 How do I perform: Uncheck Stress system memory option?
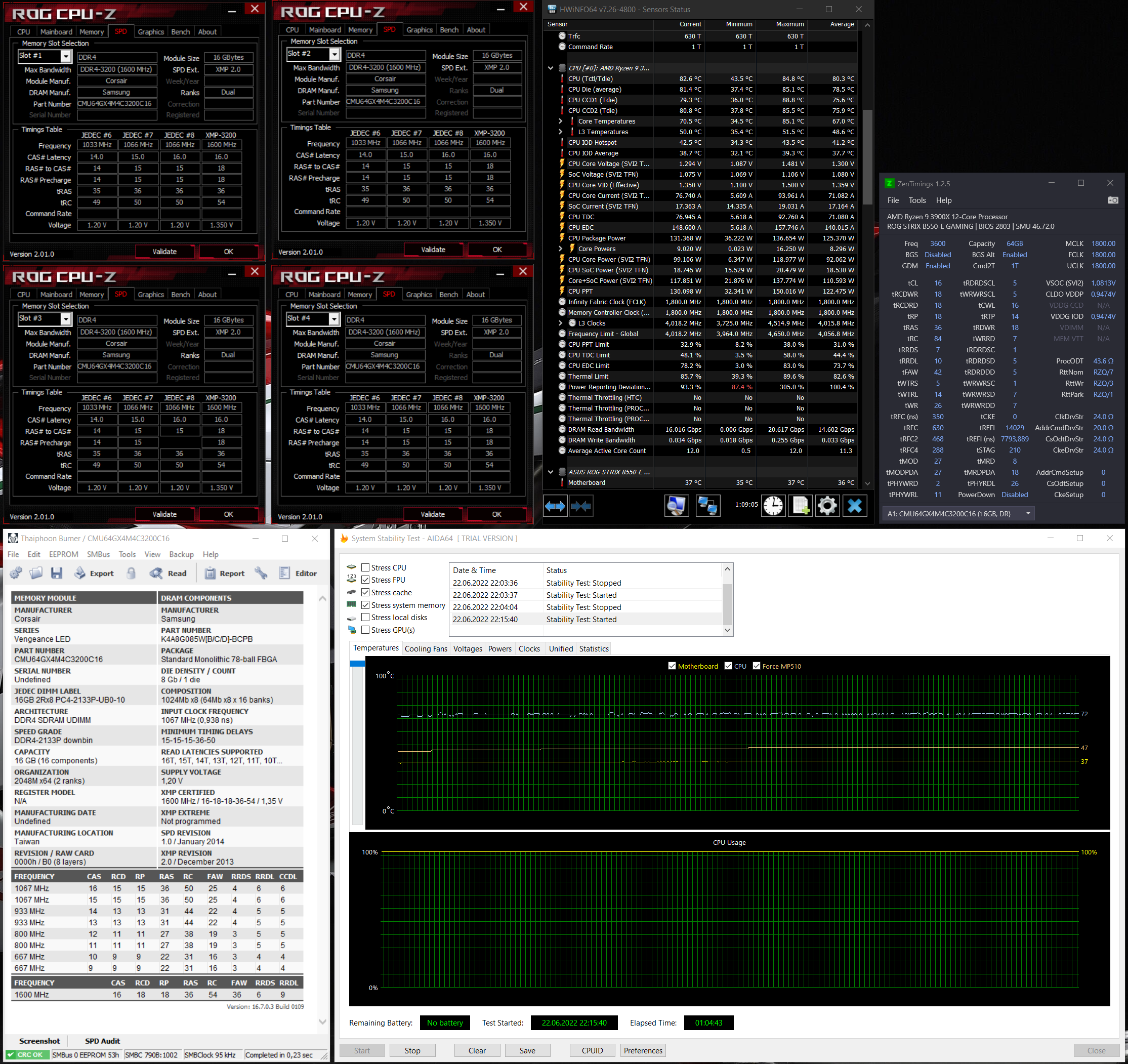pos(365,605)
